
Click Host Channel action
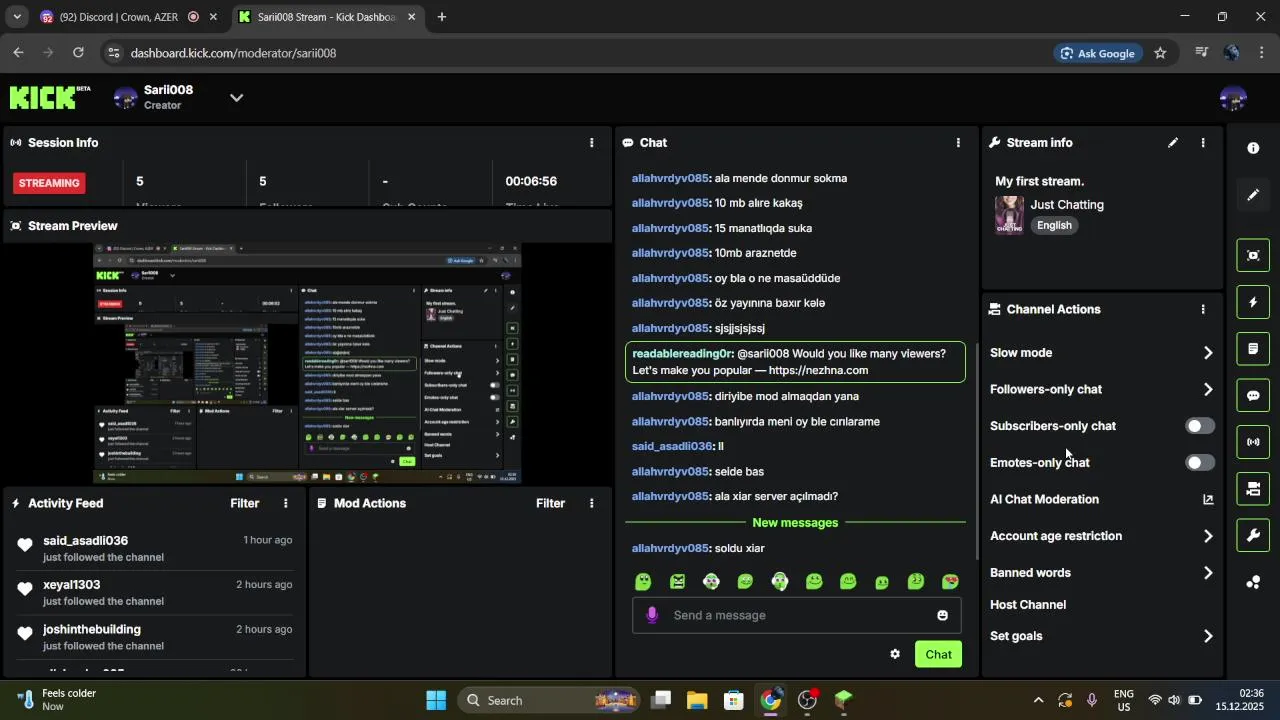pos(1028,605)
